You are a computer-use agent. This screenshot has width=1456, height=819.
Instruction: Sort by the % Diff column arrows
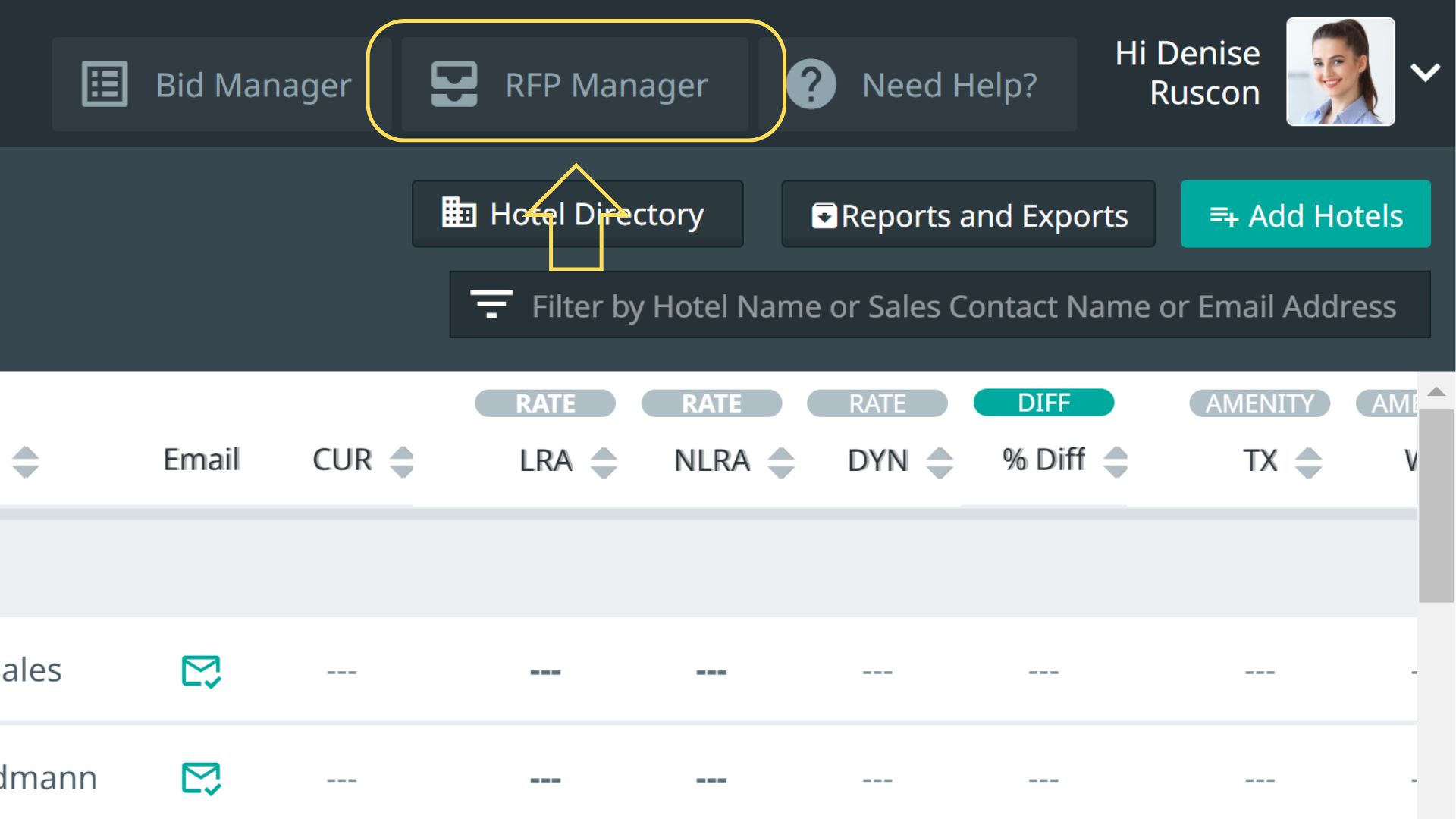[x=1116, y=461]
